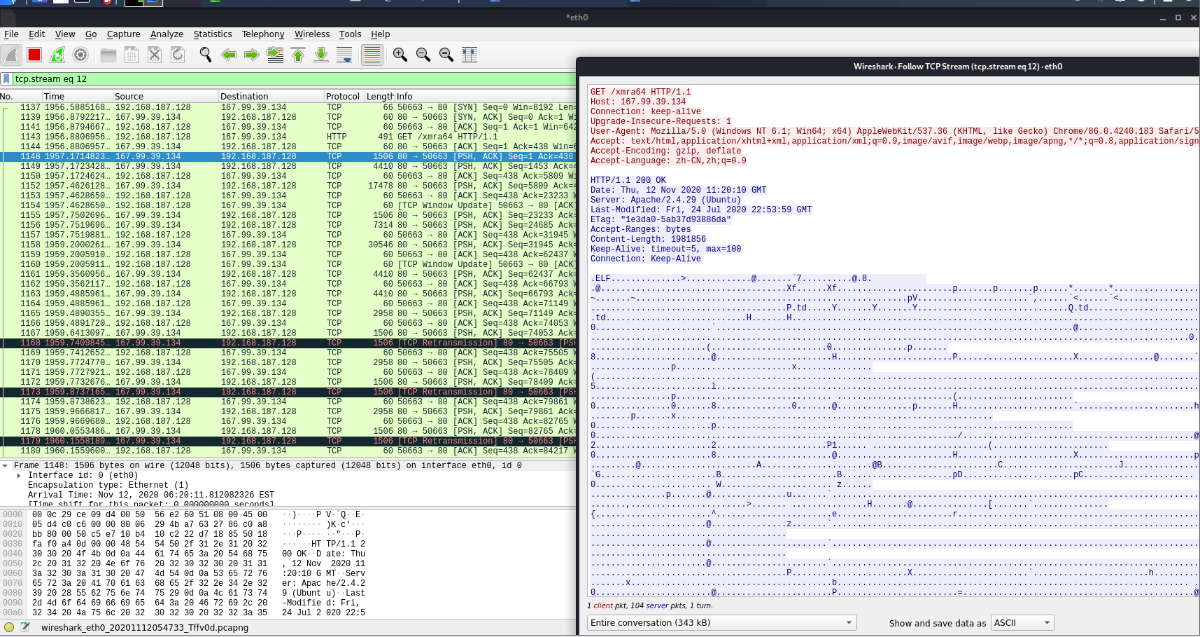The image size is (1200, 637).
Task: Open the File menu
Action: [x=11, y=34]
